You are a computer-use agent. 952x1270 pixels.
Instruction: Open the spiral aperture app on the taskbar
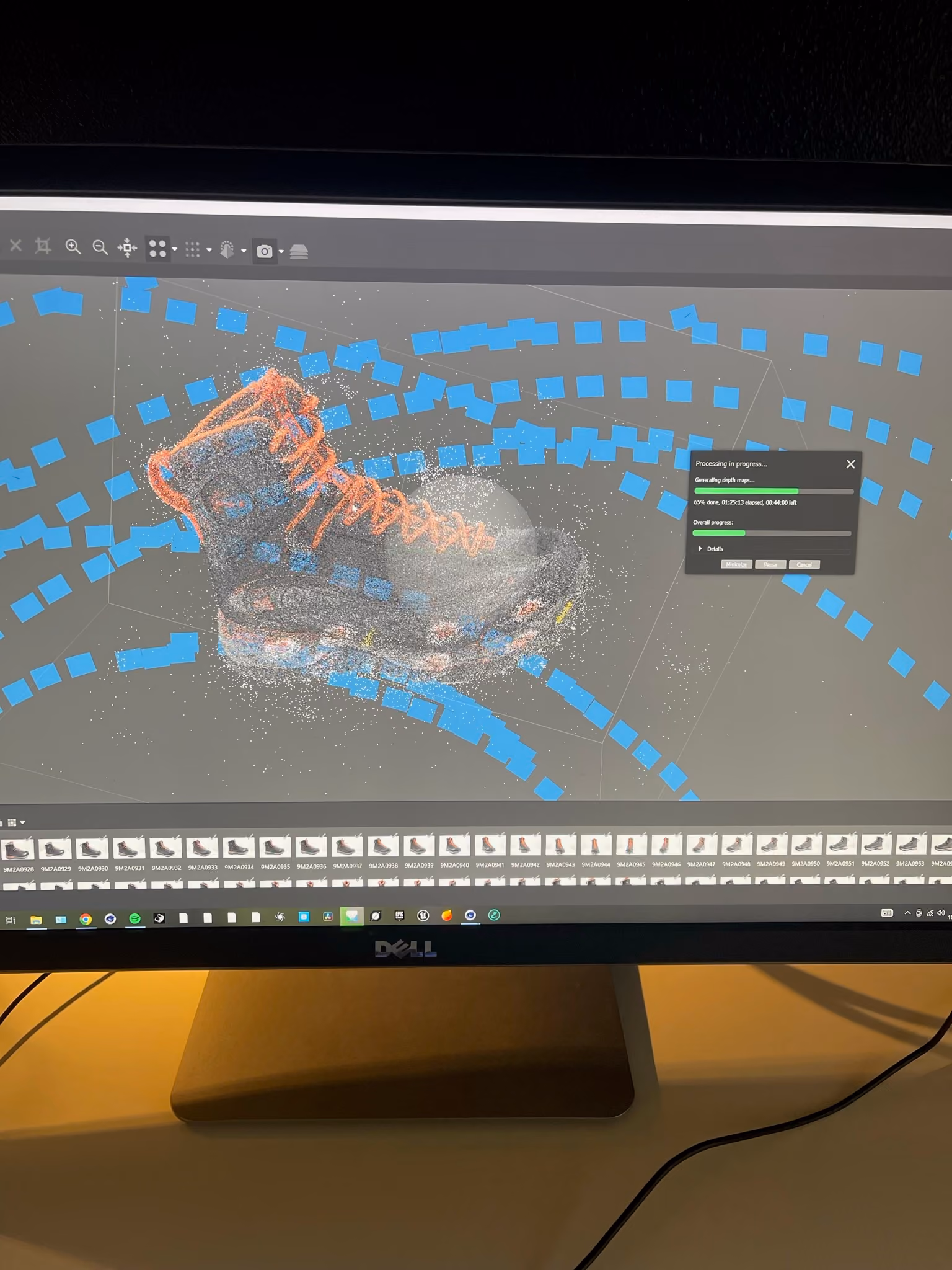click(x=280, y=917)
